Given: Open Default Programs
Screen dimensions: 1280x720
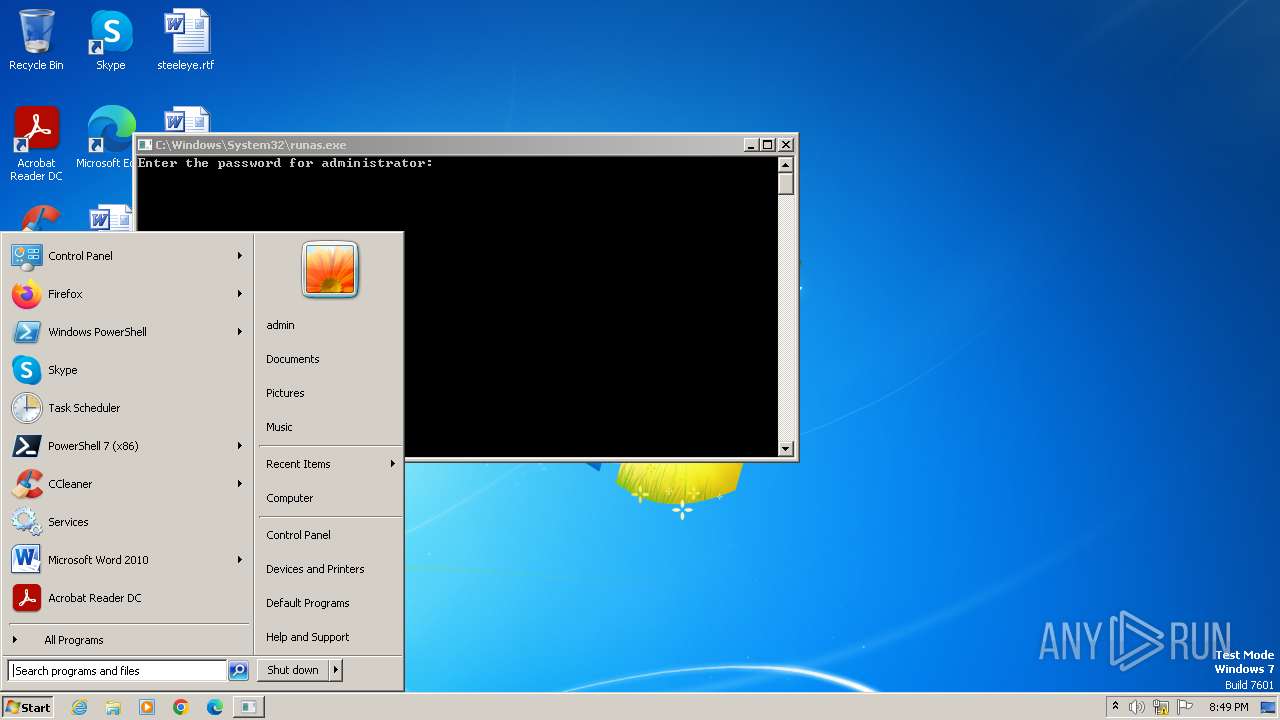Looking at the screenshot, I should point(330,603).
